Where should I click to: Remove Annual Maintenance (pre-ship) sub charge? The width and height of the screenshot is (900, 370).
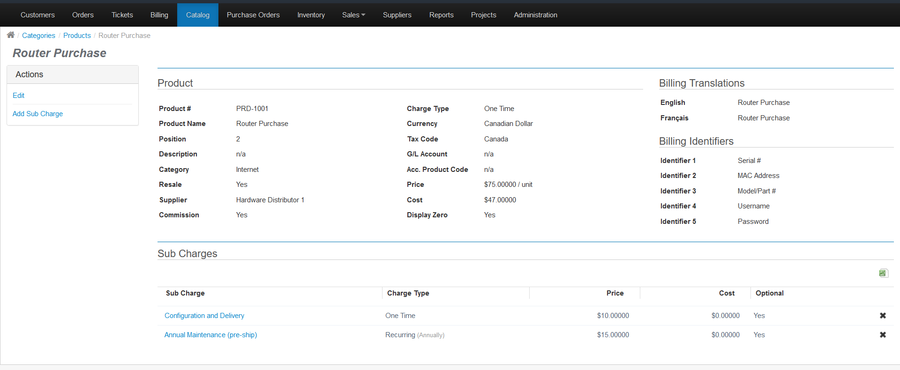(x=883, y=334)
